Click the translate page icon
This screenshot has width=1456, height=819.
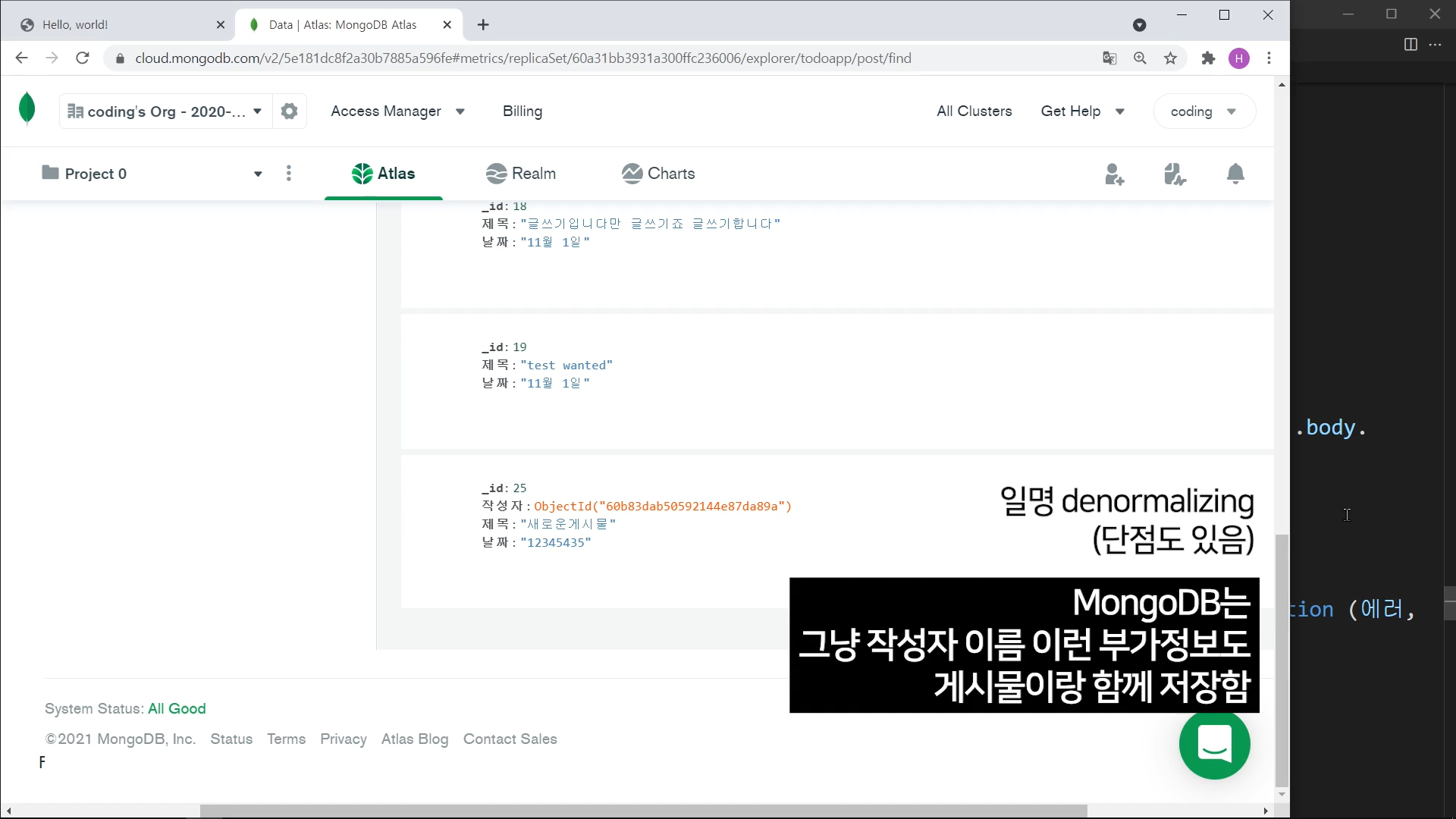pos(1109,58)
